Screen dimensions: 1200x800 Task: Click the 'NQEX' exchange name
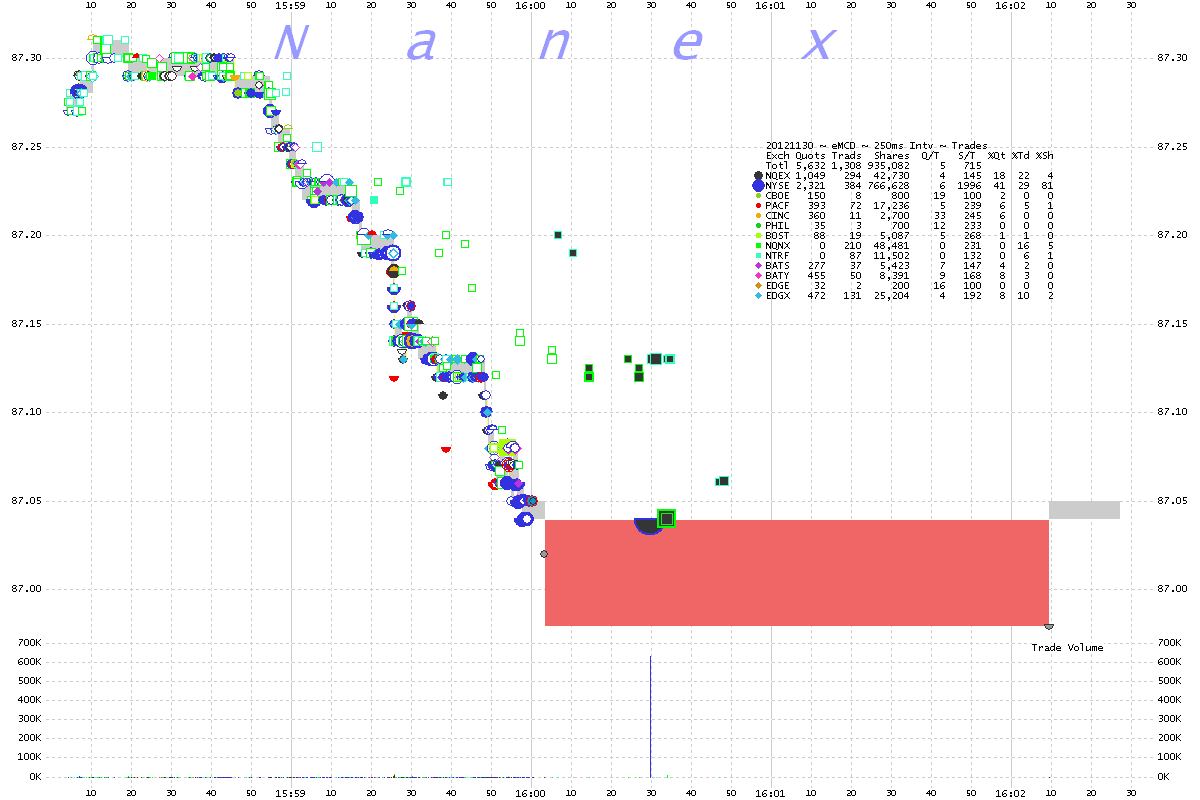click(x=777, y=176)
